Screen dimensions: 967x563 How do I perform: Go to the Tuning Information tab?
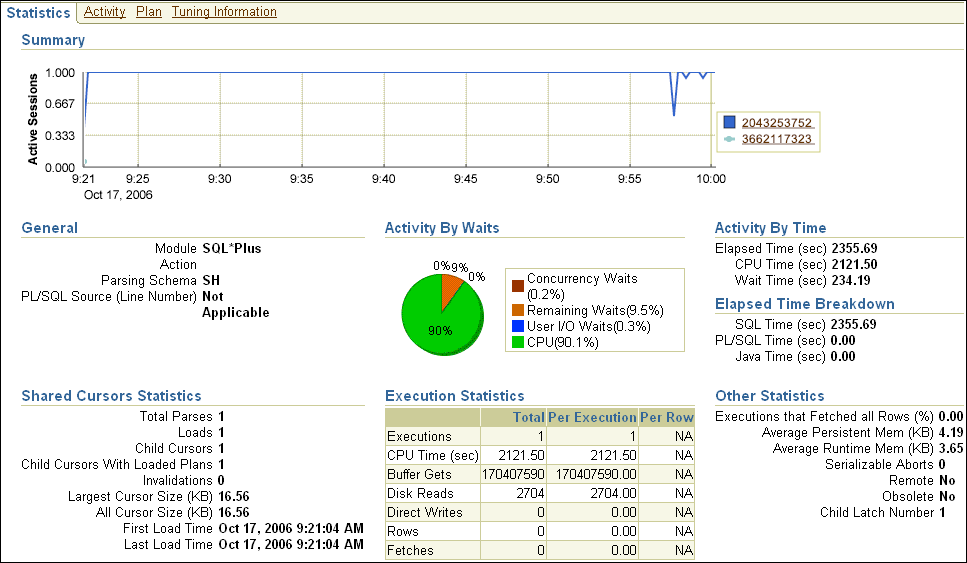[224, 12]
